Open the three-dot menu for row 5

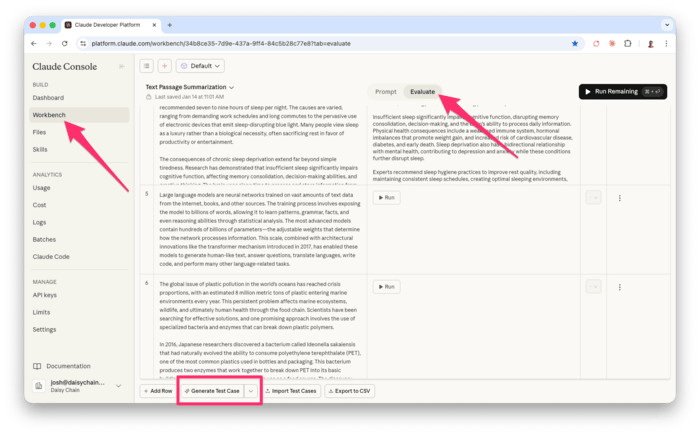click(x=619, y=198)
